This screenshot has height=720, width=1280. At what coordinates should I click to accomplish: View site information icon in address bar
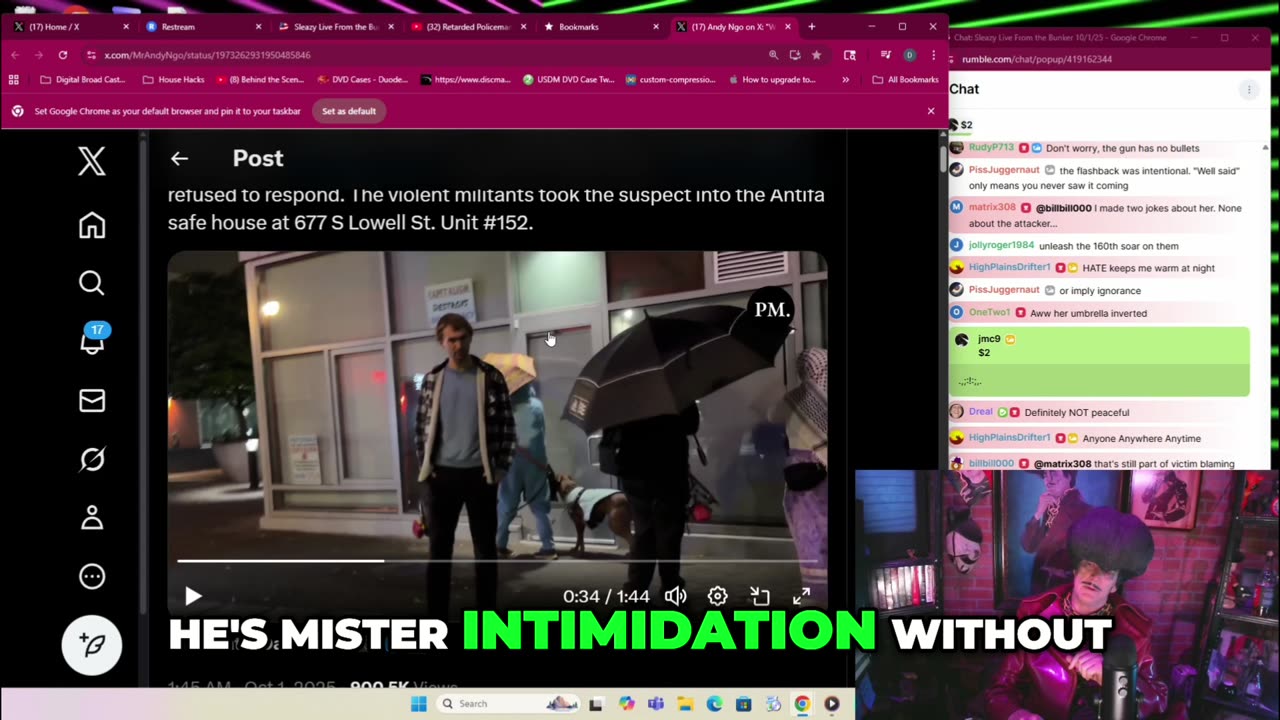click(x=91, y=55)
